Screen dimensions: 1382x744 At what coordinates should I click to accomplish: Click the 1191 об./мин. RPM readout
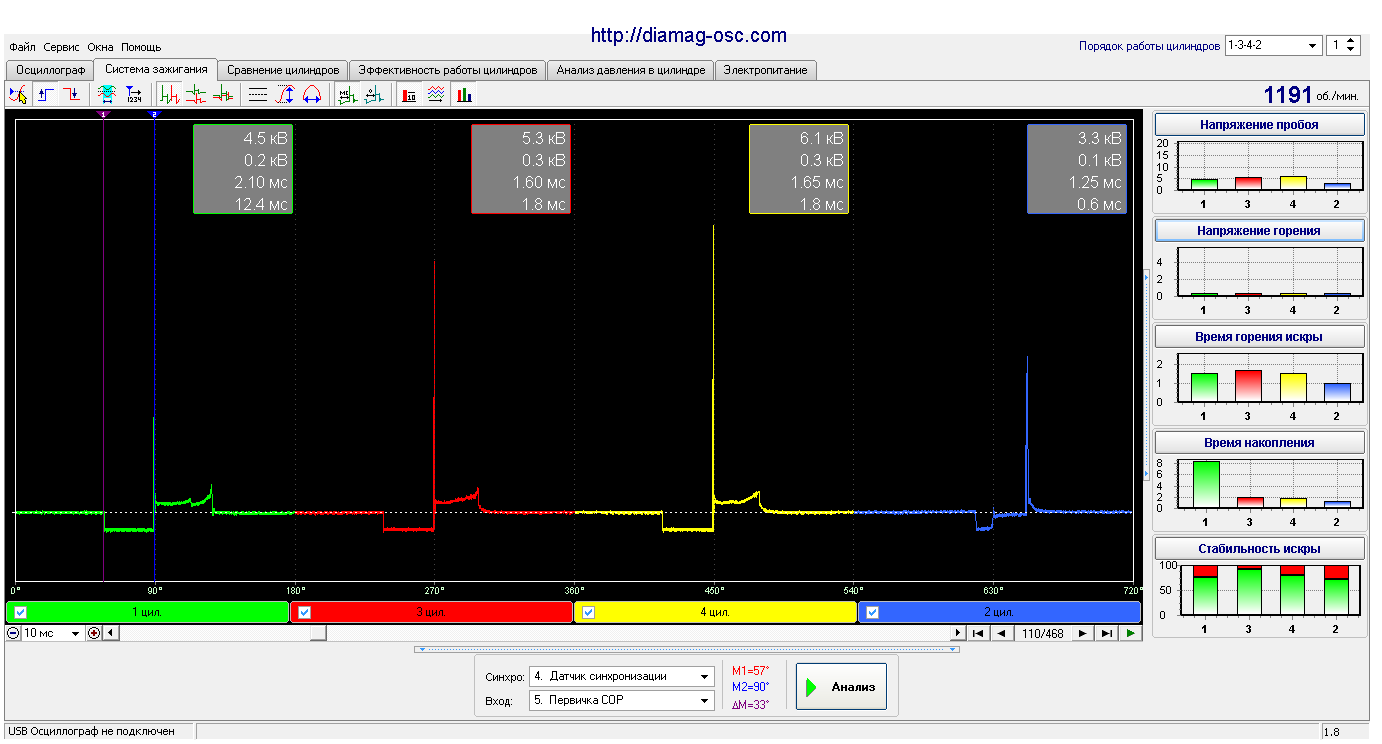pyautogui.click(x=1311, y=95)
